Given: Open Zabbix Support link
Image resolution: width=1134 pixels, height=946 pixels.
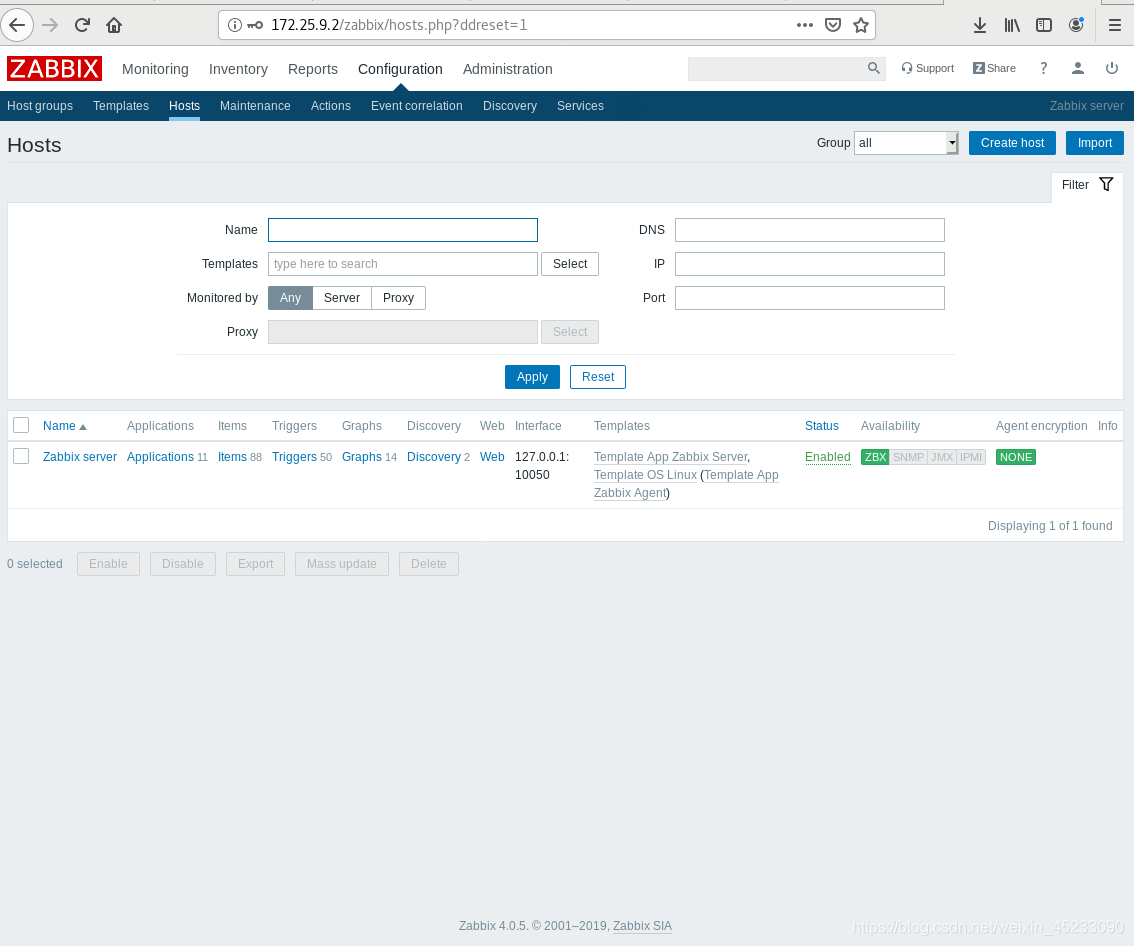Looking at the screenshot, I should coord(928,68).
